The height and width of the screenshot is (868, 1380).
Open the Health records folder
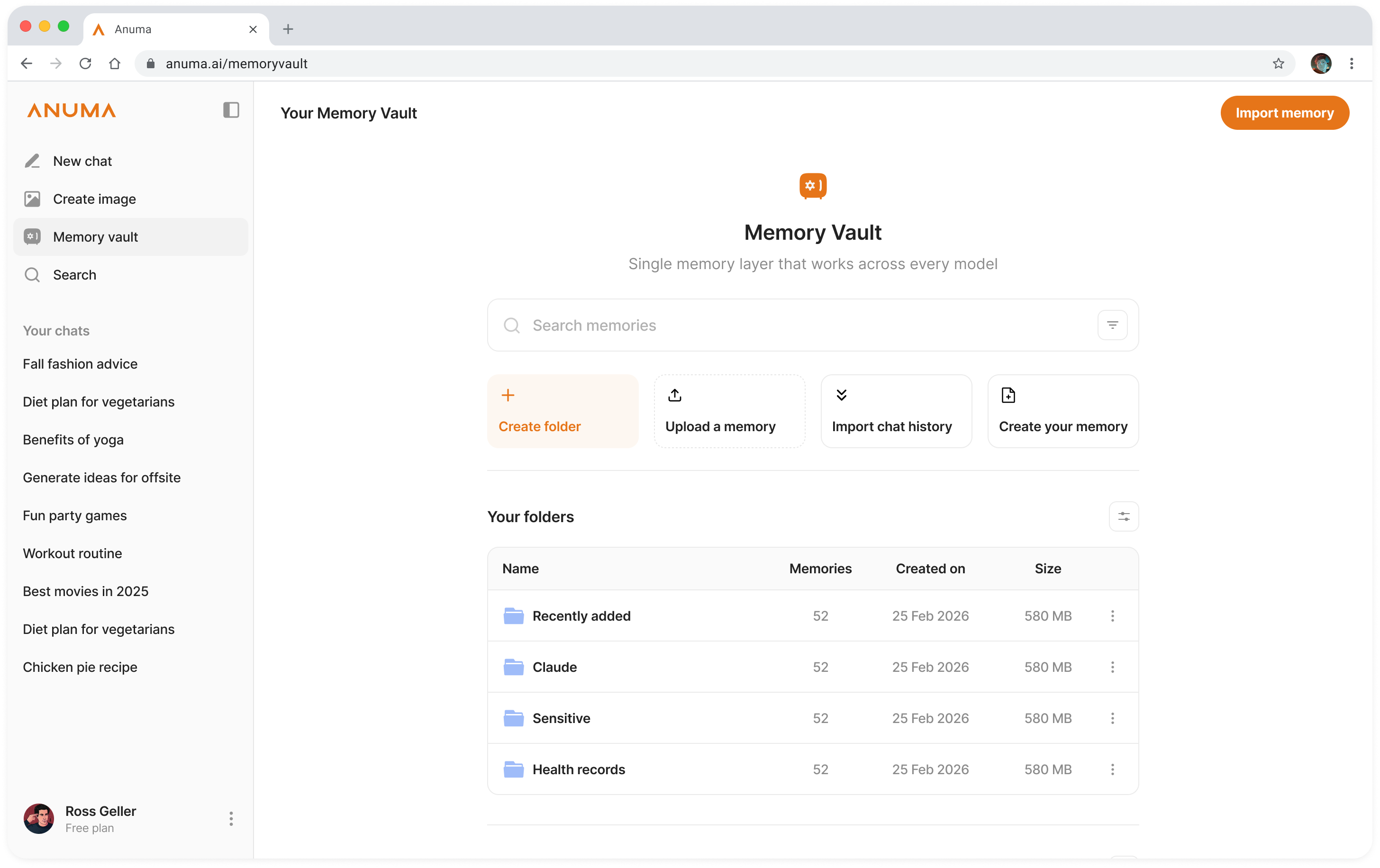click(x=578, y=769)
